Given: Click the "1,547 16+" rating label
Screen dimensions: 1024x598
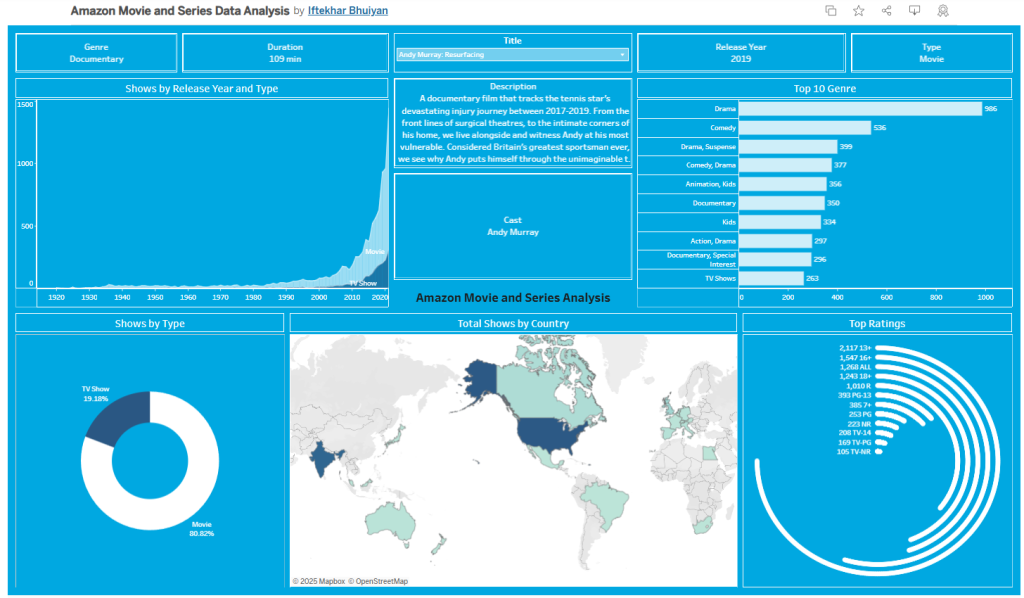Looking at the screenshot, I should coord(856,358).
